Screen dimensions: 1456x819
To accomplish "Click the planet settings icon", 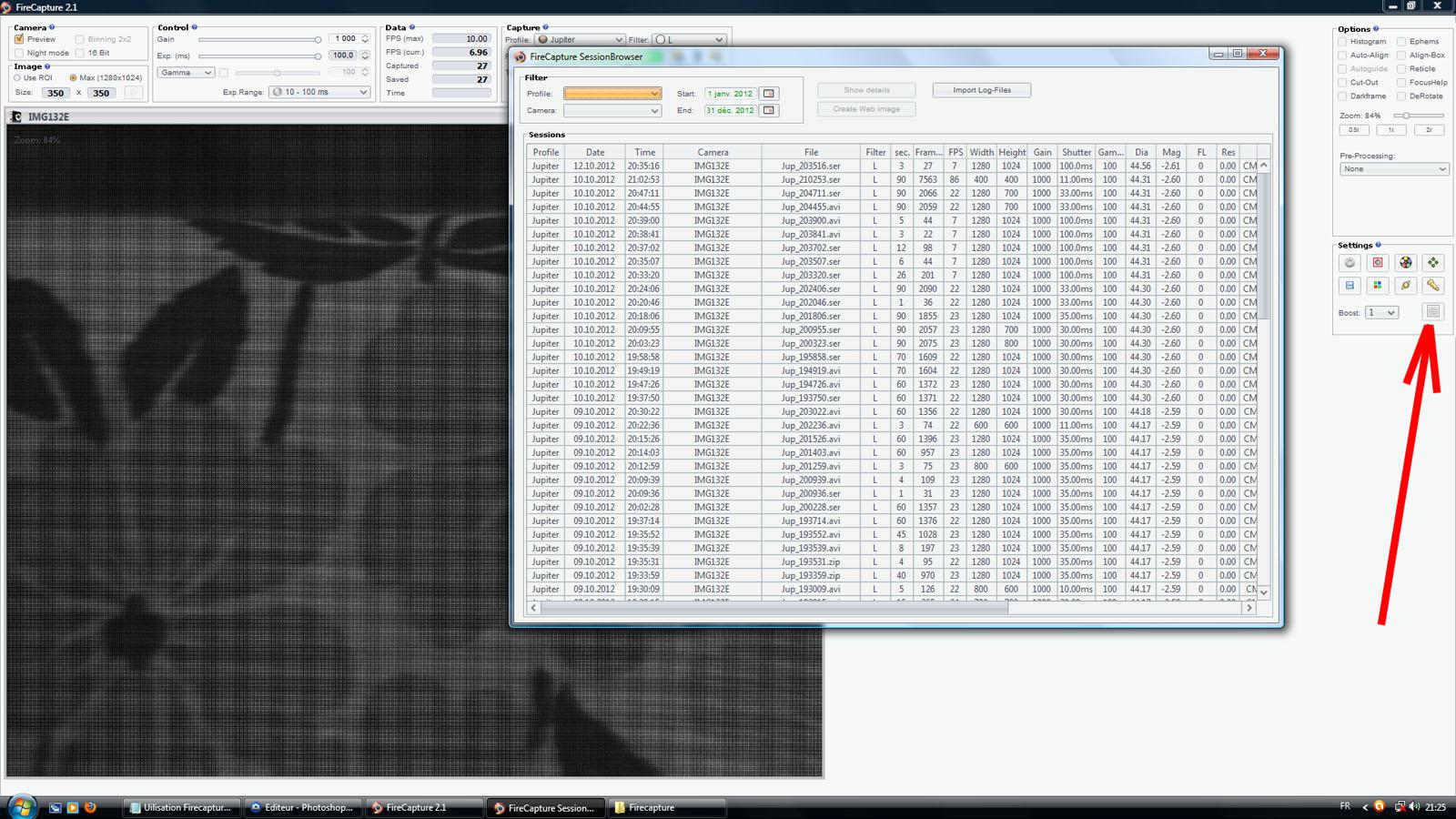I will pyautogui.click(x=1406, y=286).
